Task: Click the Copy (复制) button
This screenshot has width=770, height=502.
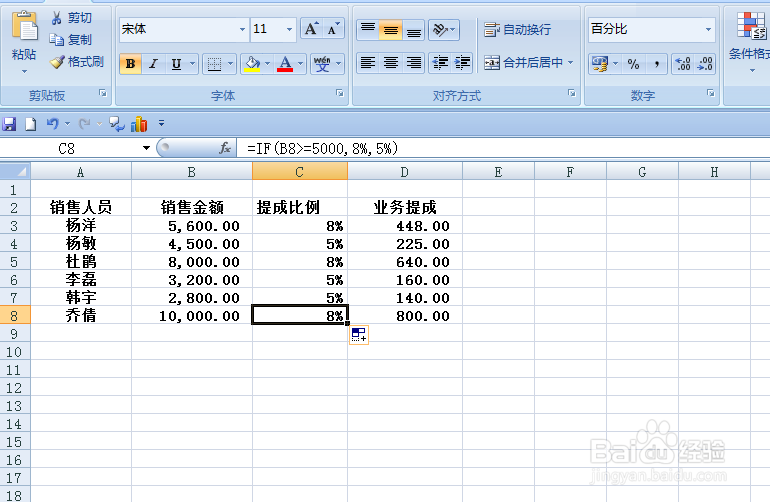Action: pos(71,40)
